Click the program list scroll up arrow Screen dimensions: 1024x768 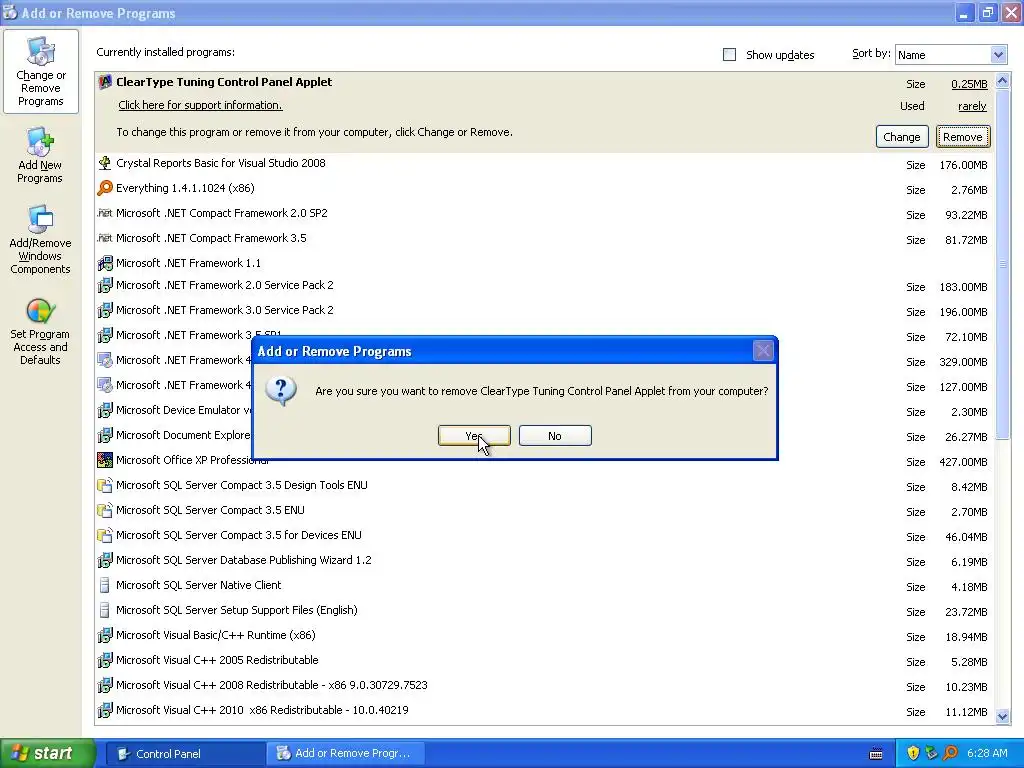1002,81
